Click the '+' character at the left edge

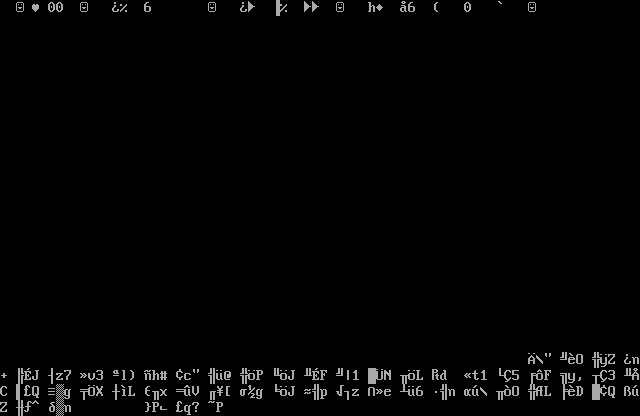(4, 376)
